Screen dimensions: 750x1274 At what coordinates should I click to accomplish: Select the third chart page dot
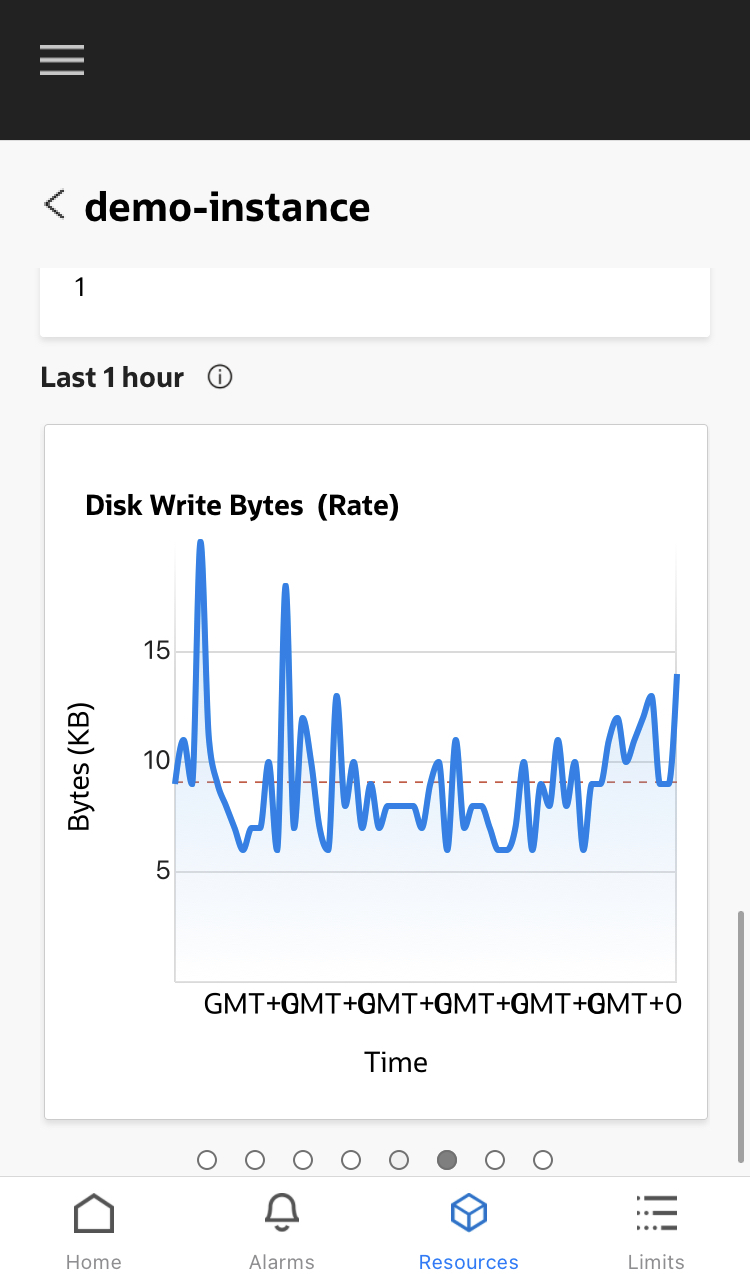303,1160
